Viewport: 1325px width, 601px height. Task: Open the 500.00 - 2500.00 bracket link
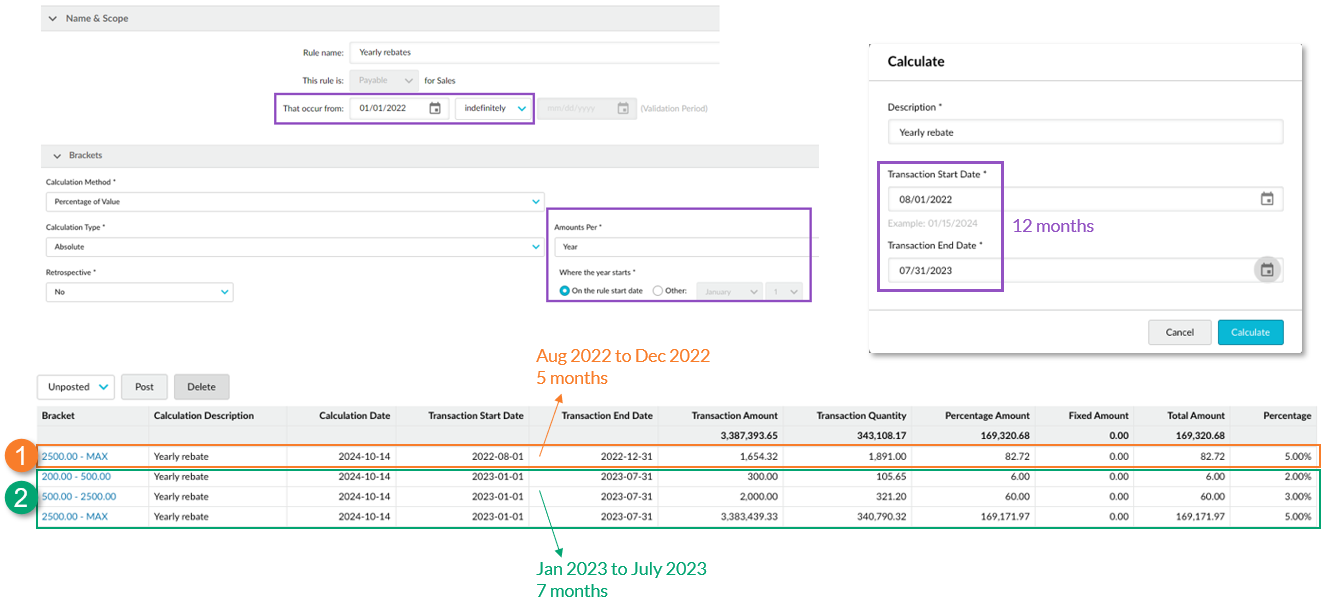click(x=79, y=496)
